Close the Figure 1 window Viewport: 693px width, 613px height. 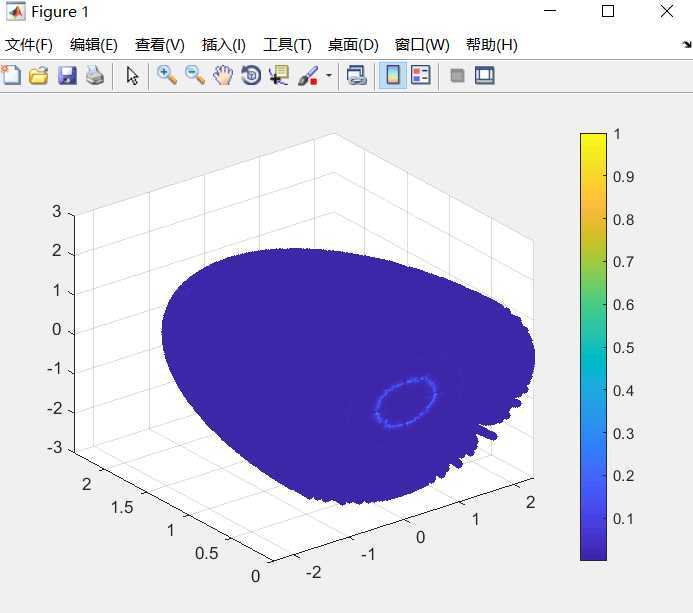666,11
